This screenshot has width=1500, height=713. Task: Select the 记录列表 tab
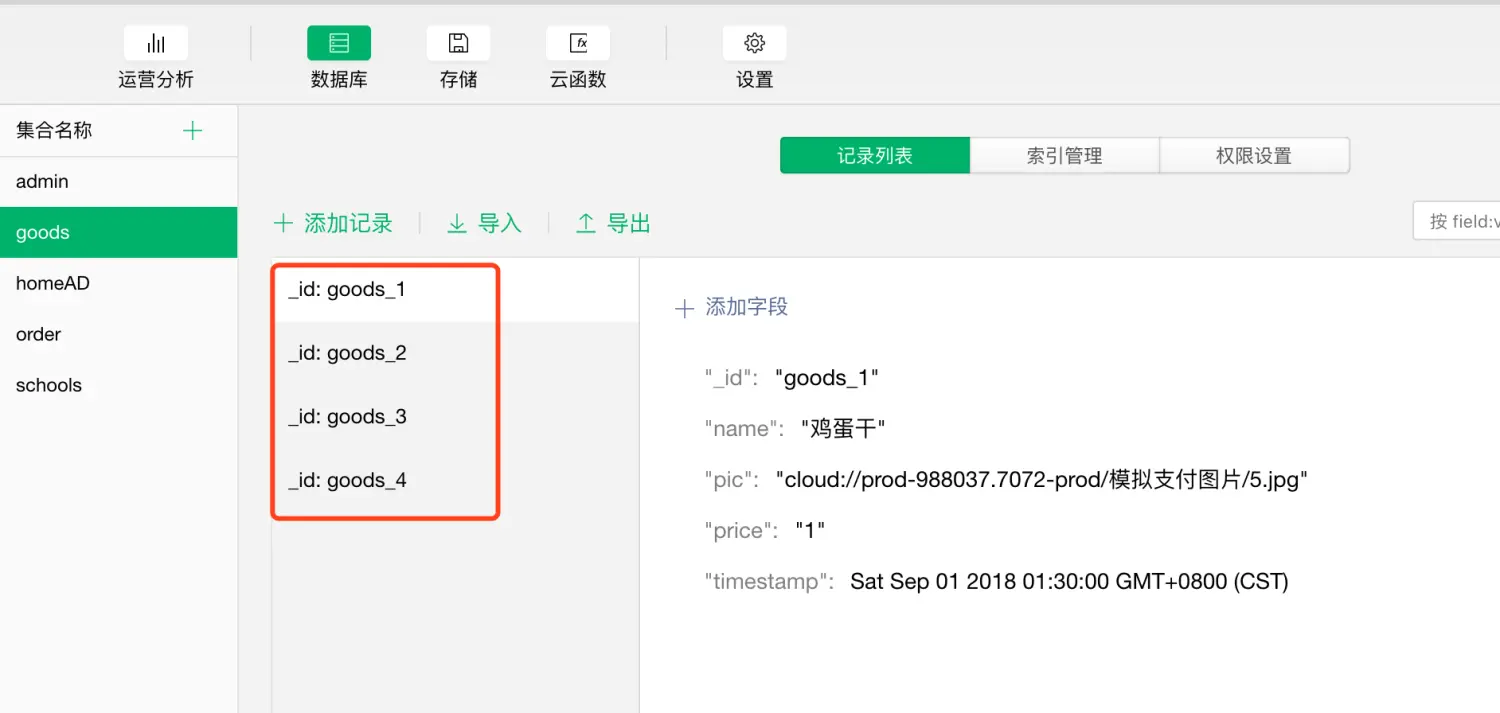pyautogui.click(x=875, y=155)
